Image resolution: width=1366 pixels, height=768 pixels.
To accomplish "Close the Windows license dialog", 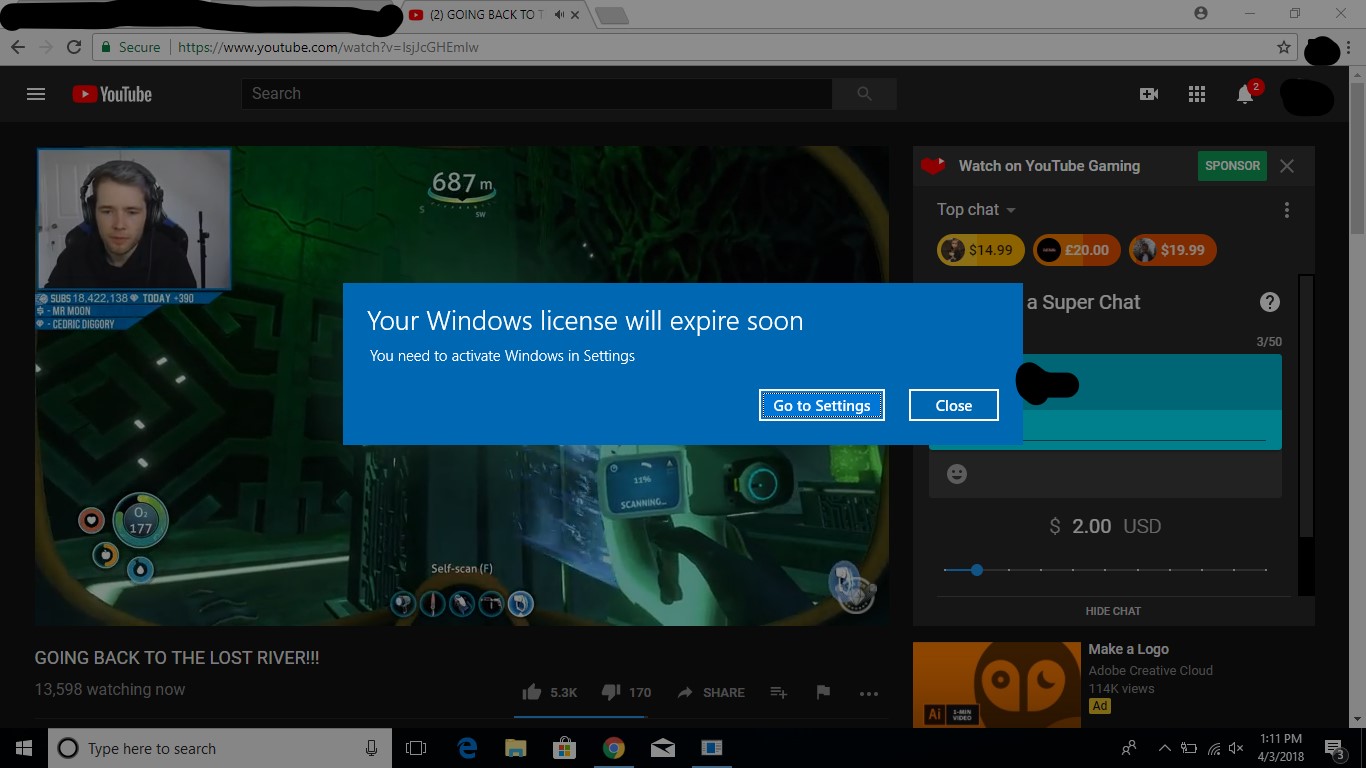I will pos(954,405).
